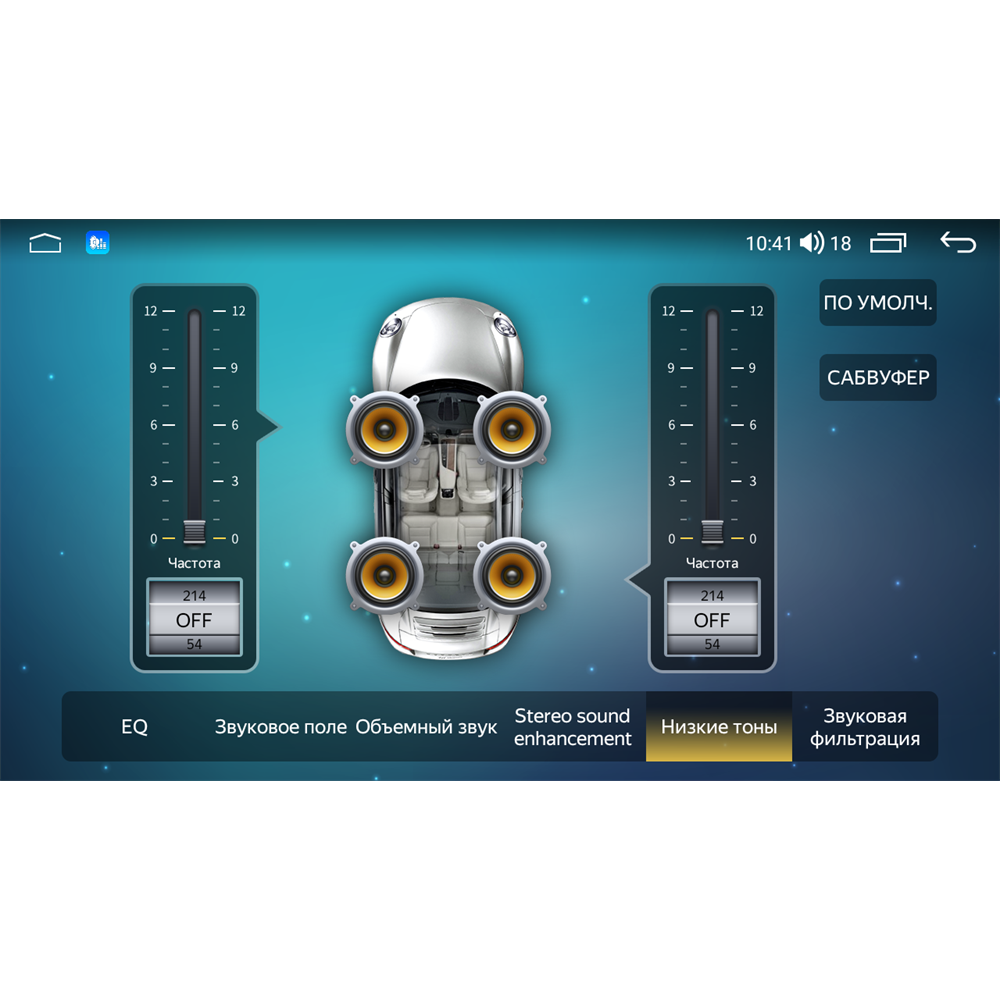
Task: Choose 214 in the right frequency picker
Action: coord(712,595)
